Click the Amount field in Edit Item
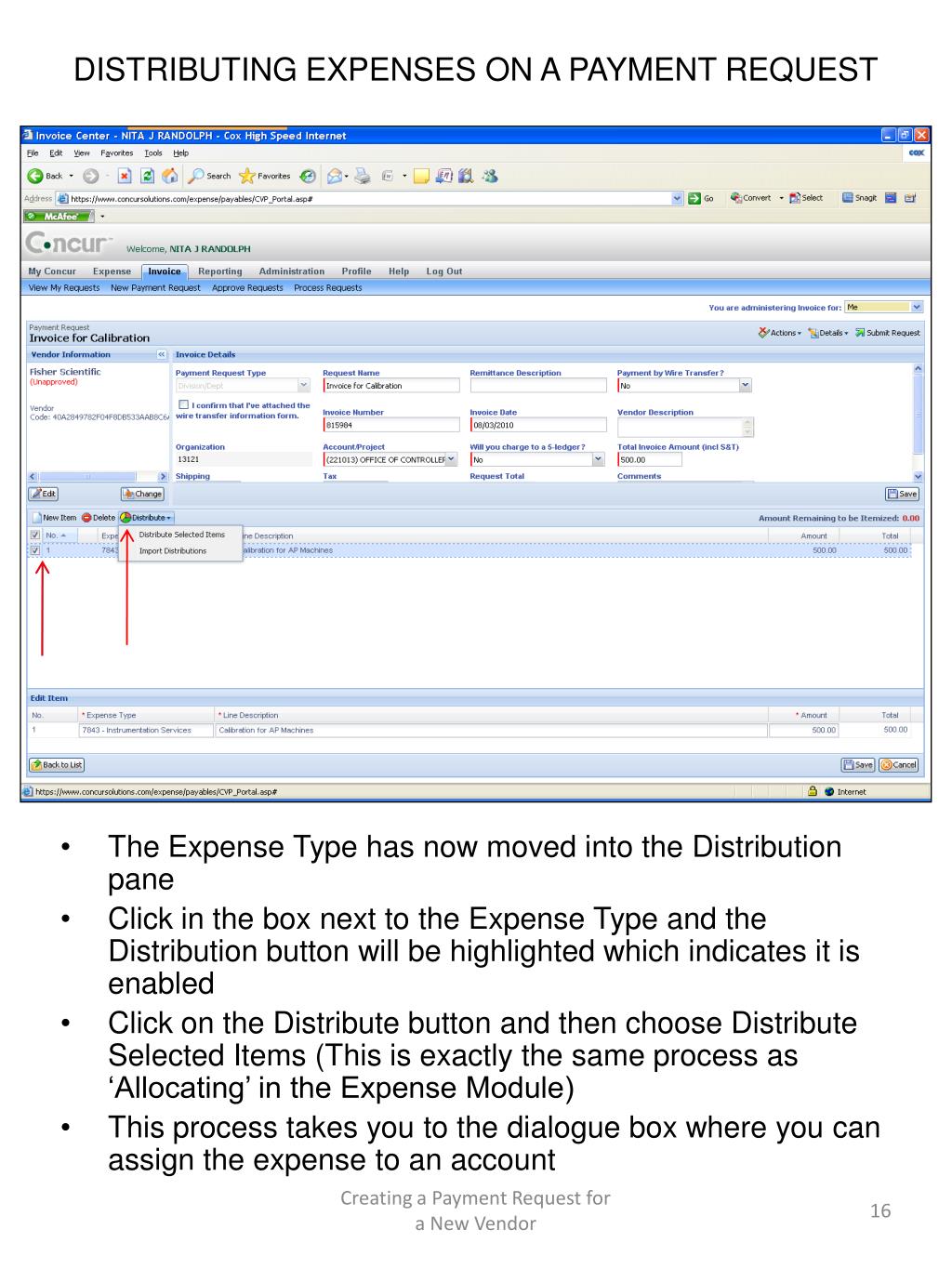 point(803,731)
